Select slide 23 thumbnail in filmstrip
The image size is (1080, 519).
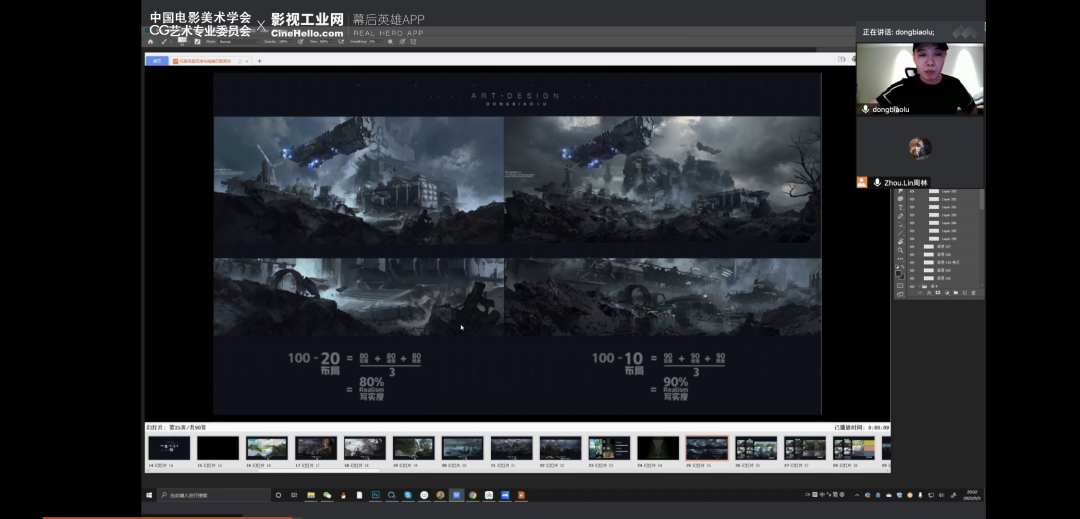[x=609, y=448]
